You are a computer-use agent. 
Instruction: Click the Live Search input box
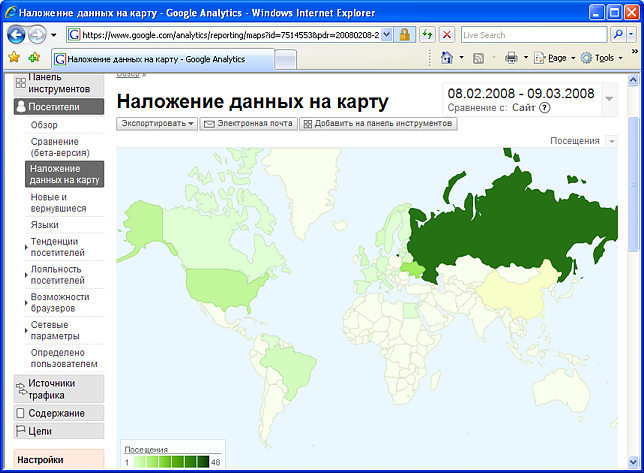click(x=534, y=35)
